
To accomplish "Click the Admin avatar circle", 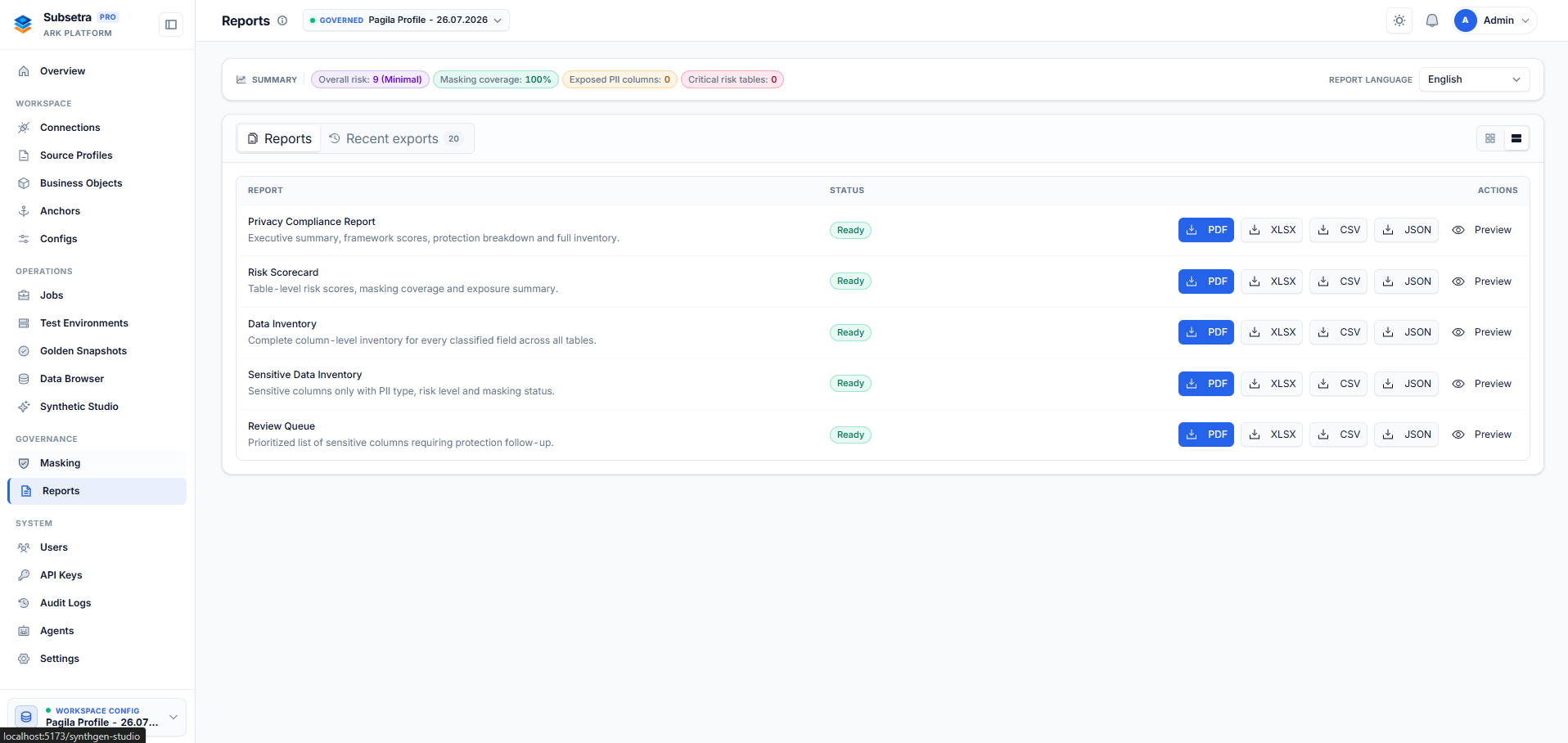I will 1465,20.
